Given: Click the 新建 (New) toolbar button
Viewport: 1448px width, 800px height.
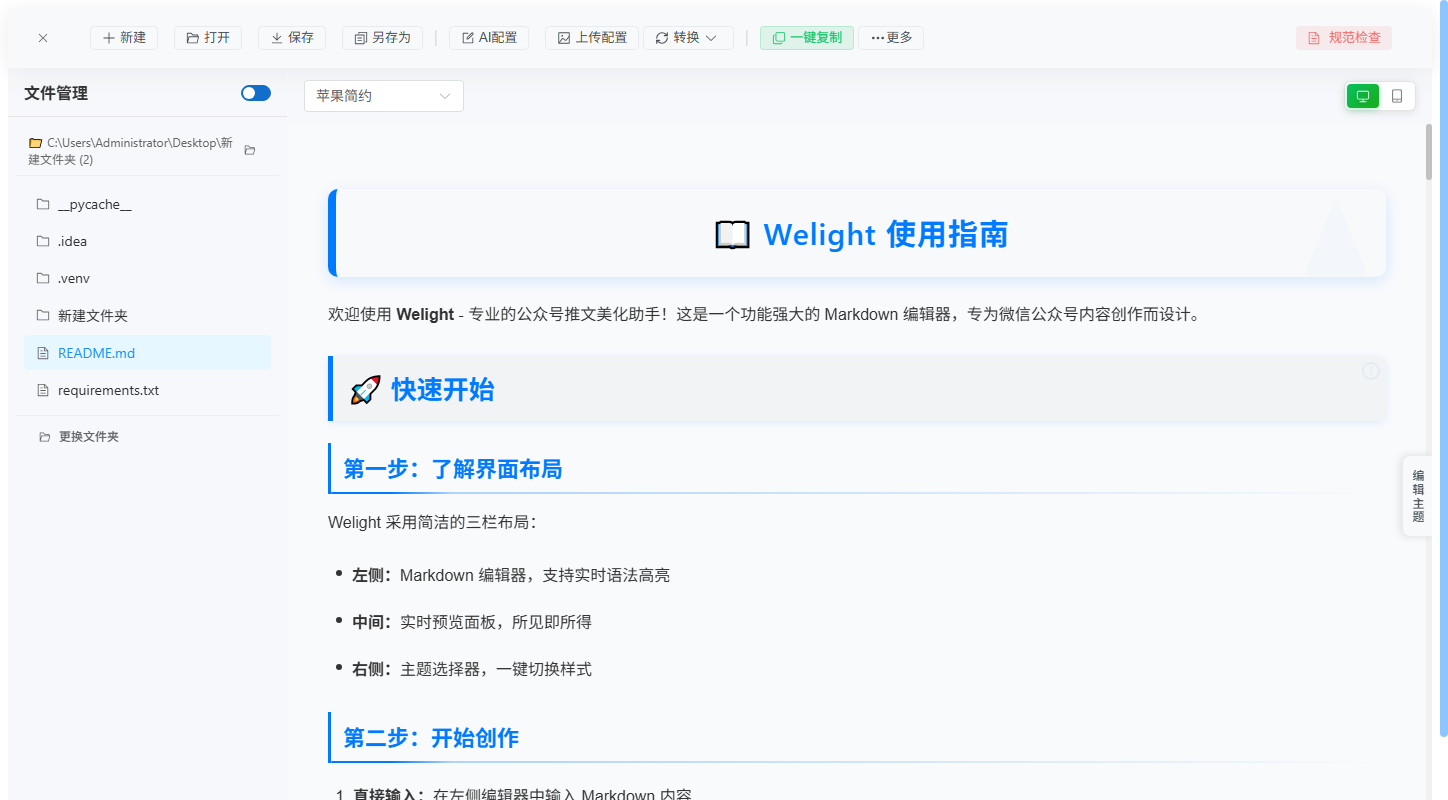Looking at the screenshot, I should [x=124, y=38].
